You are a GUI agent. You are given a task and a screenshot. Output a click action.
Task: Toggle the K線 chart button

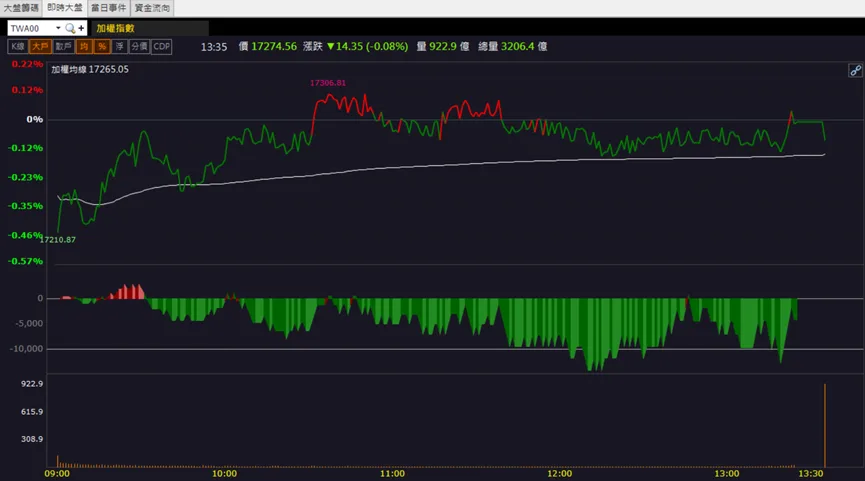[18, 46]
